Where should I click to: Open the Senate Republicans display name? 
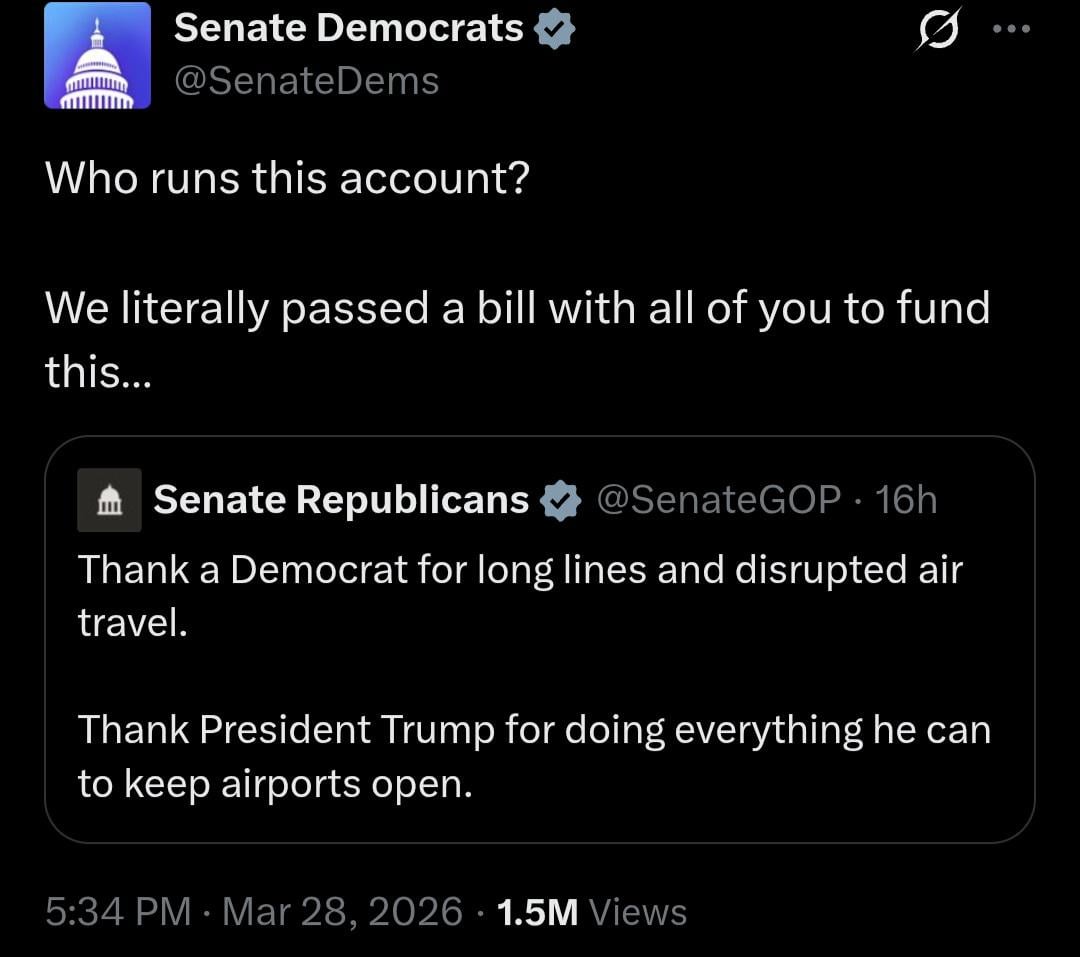341,499
